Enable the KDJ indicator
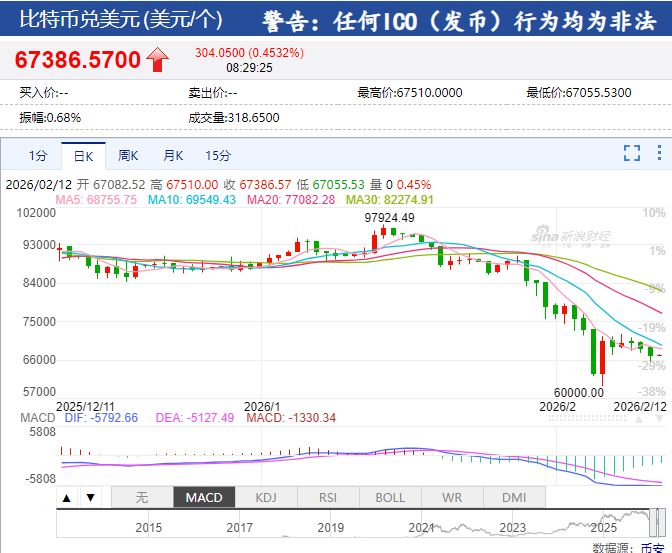This screenshot has width=672, height=553. (x=266, y=497)
